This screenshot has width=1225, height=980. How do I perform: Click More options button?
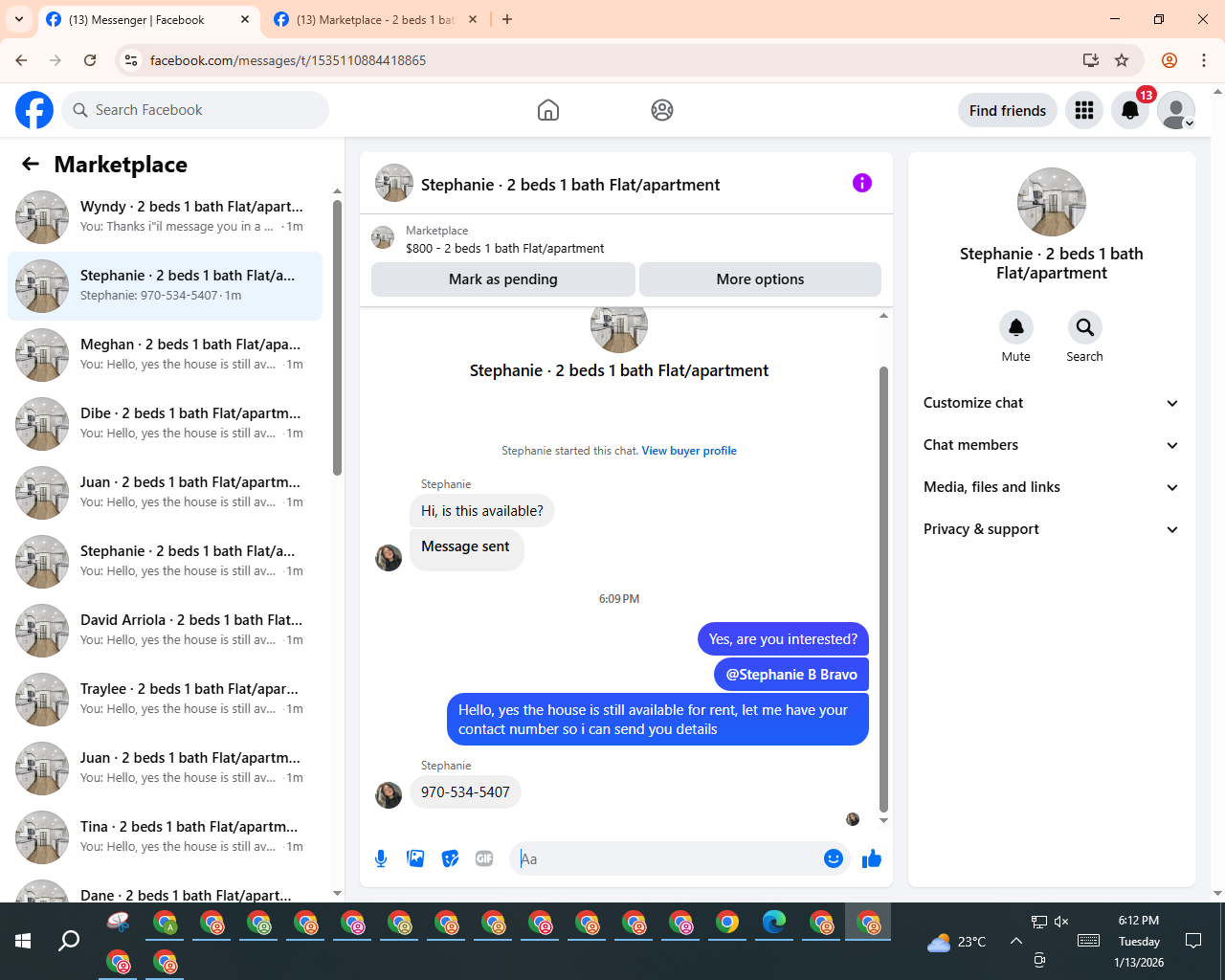coord(760,279)
